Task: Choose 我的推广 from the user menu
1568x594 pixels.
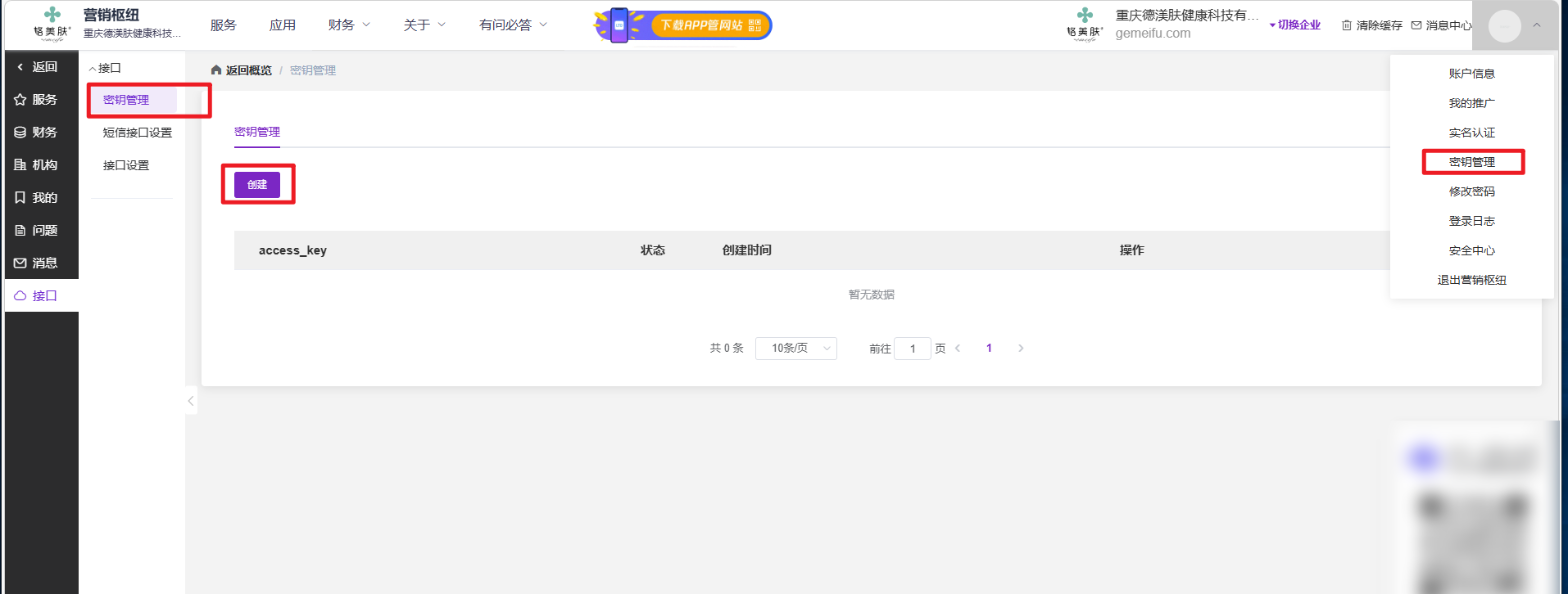Action: [x=1471, y=103]
